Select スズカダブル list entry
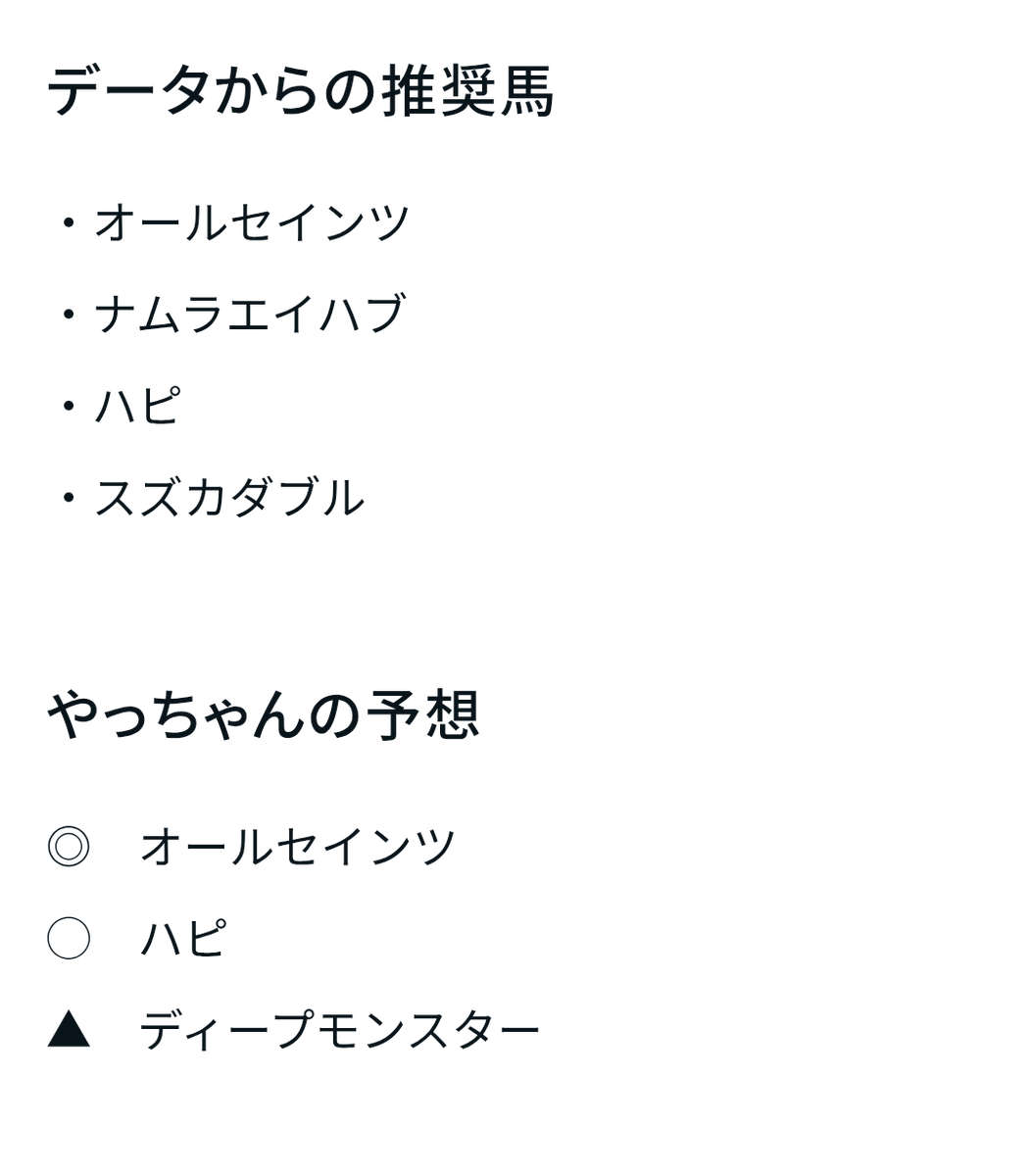This screenshot has height=1176, width=1031. (x=229, y=498)
